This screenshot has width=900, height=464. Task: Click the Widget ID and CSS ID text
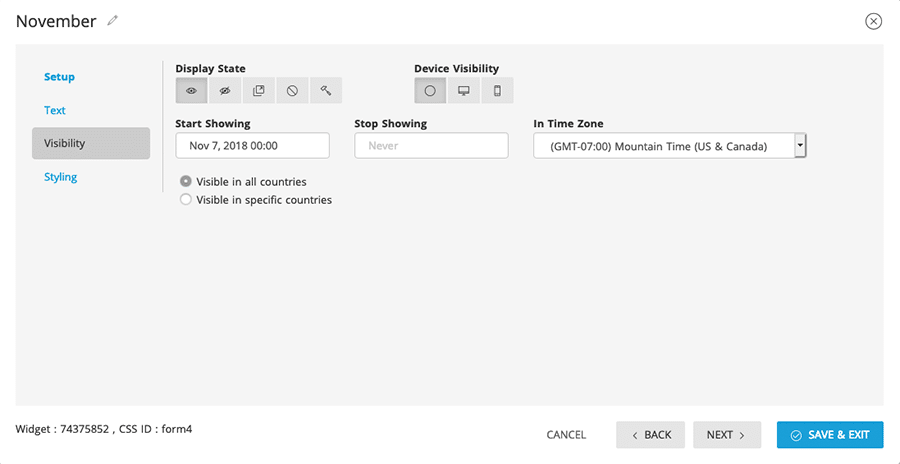[x=104, y=429]
